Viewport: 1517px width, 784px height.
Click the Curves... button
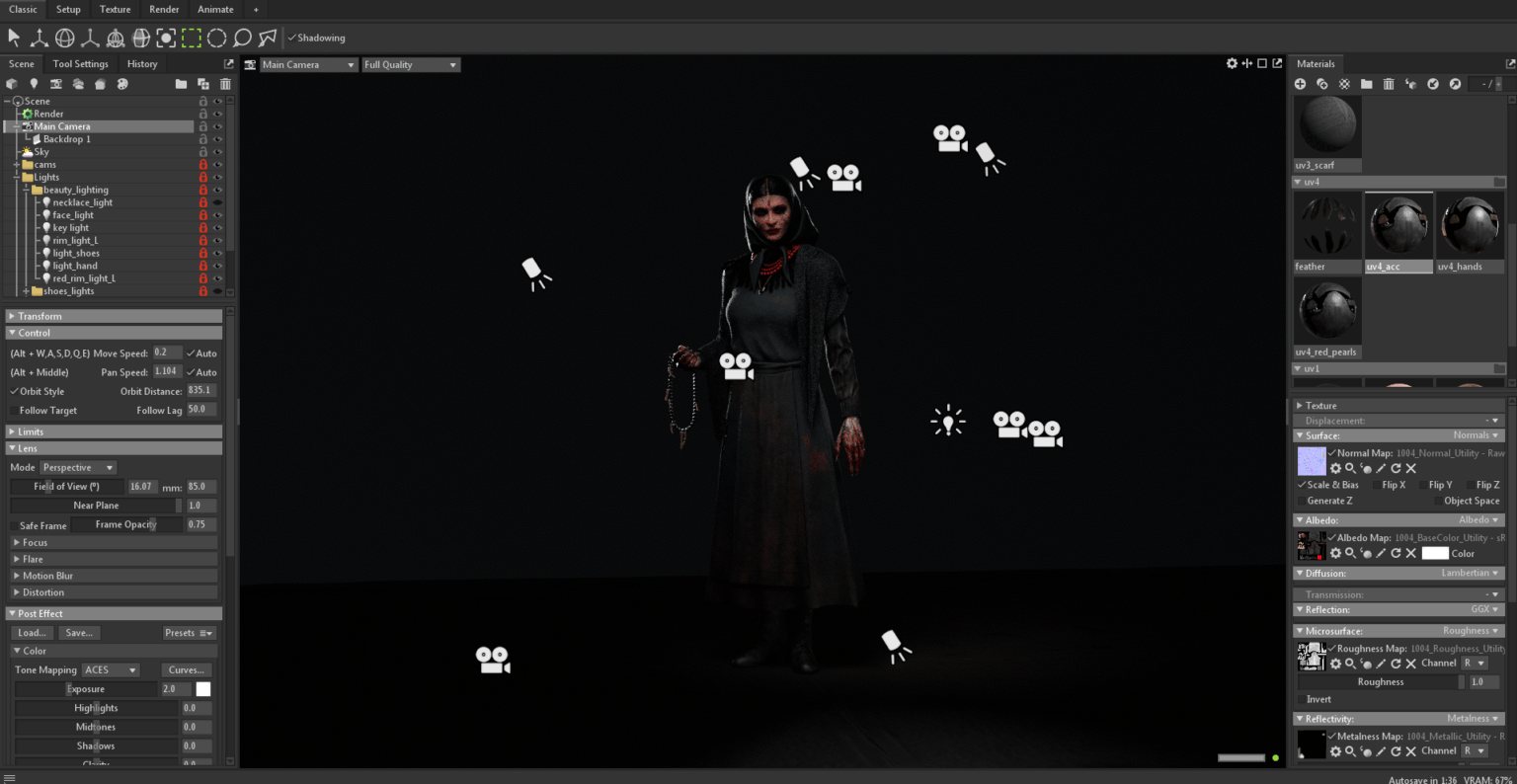[187, 669]
